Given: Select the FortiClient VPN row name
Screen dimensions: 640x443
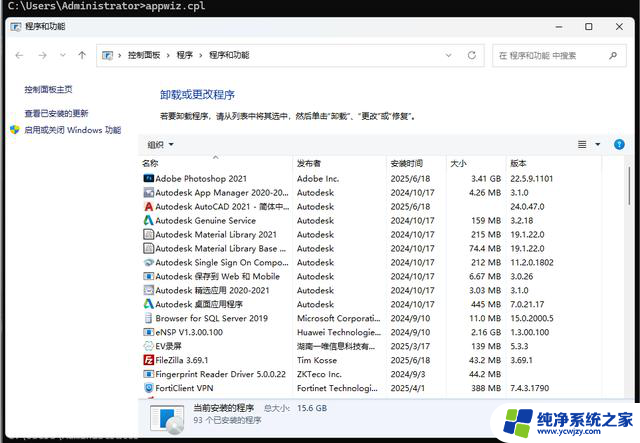Looking at the screenshot, I should (x=184, y=388).
